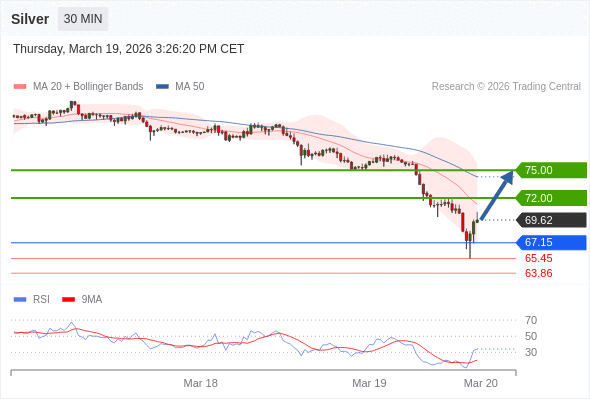Click the 69.62 current price tag
Viewport: 590px width, 400px height.
551,220
